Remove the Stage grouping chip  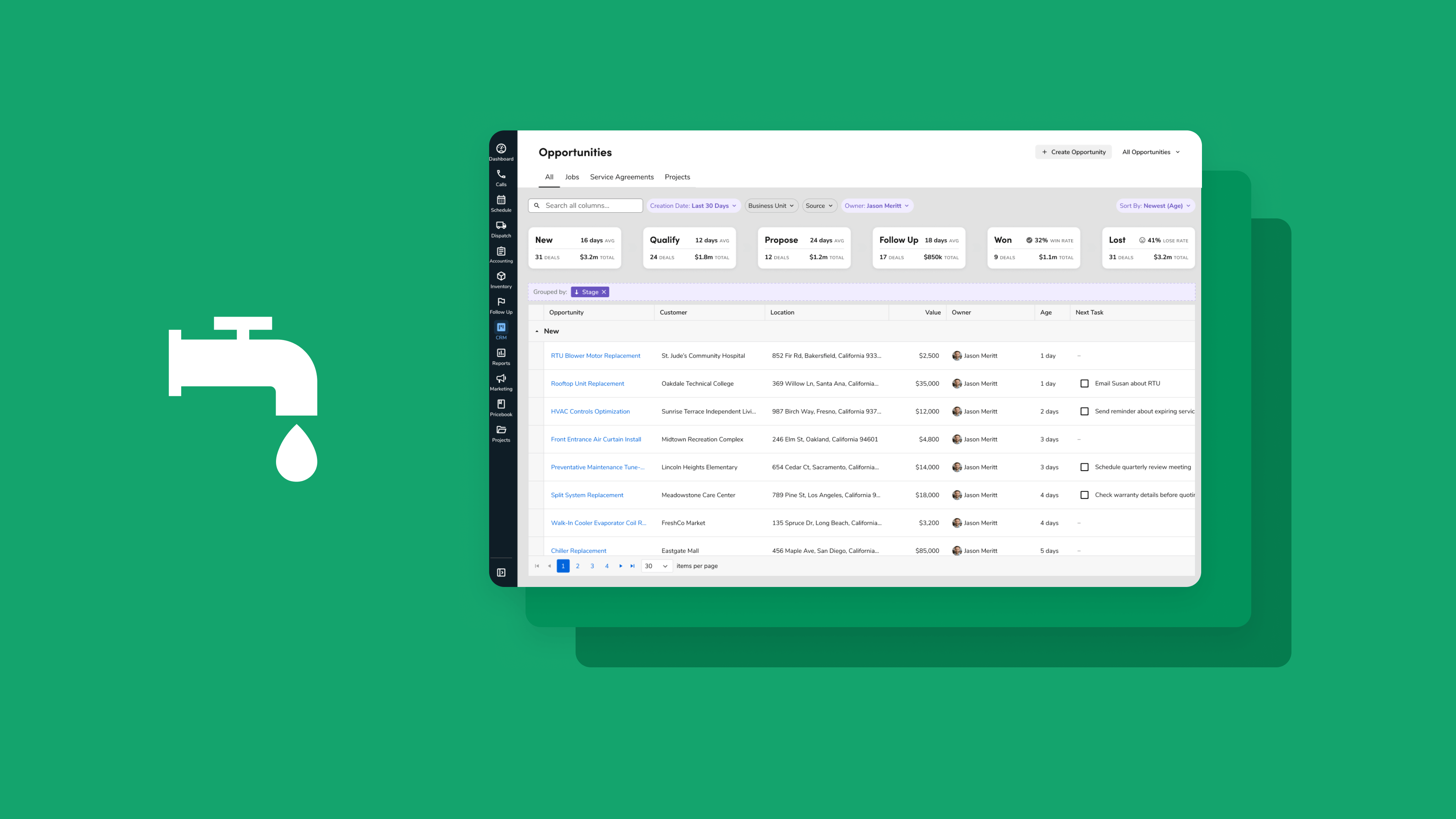pos(604,292)
